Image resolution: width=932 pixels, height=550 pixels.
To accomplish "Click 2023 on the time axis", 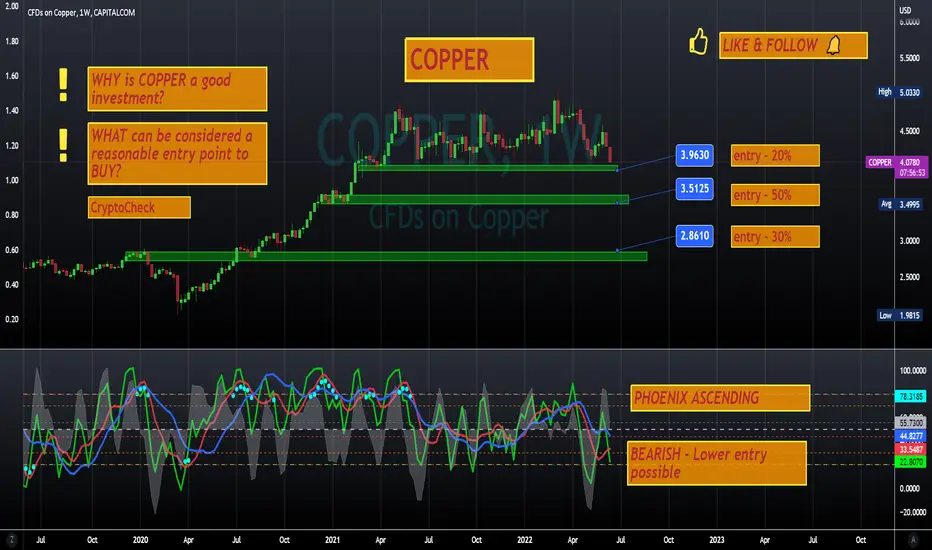I will [716, 540].
